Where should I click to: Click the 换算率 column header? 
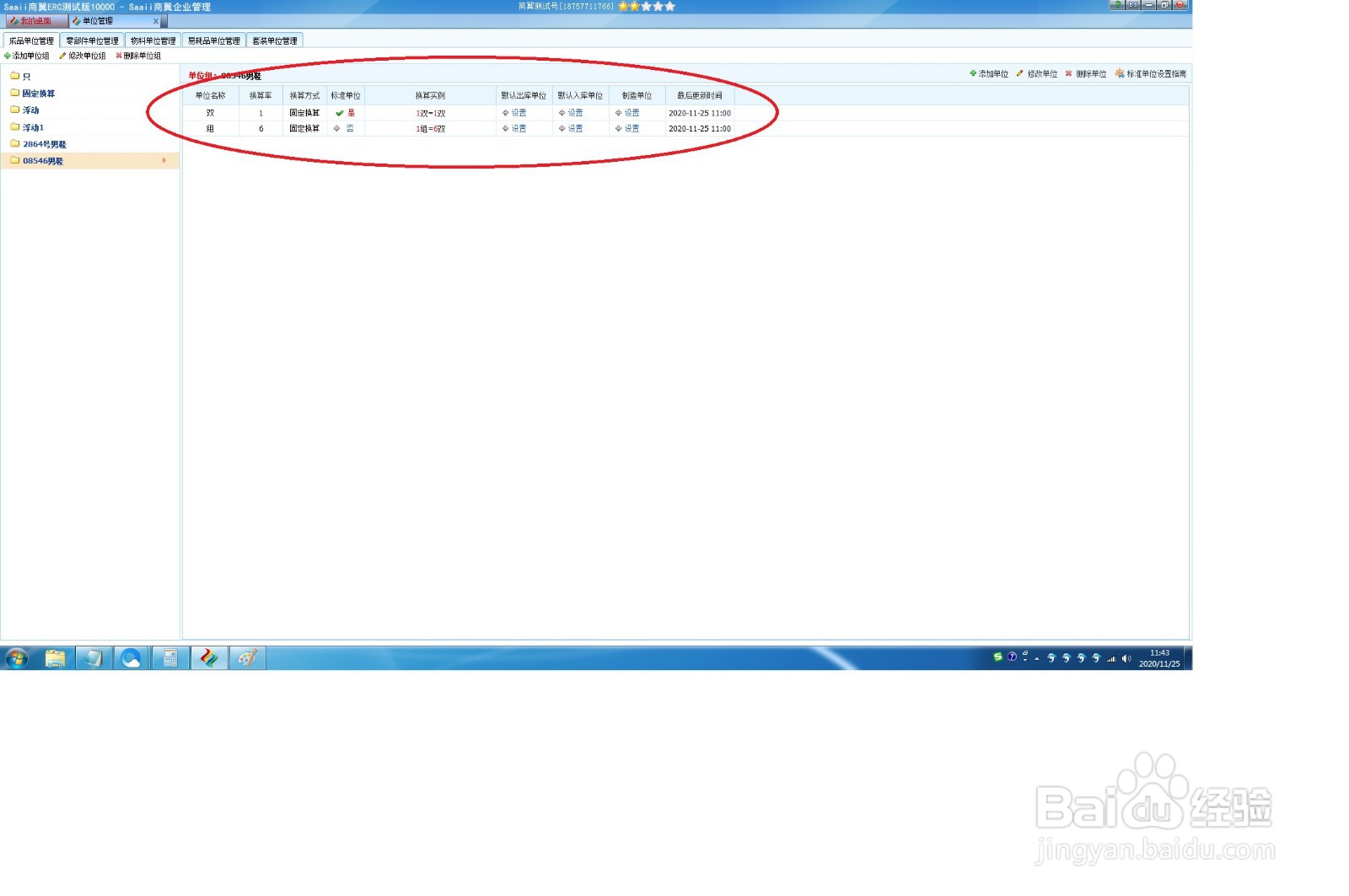[x=261, y=96]
